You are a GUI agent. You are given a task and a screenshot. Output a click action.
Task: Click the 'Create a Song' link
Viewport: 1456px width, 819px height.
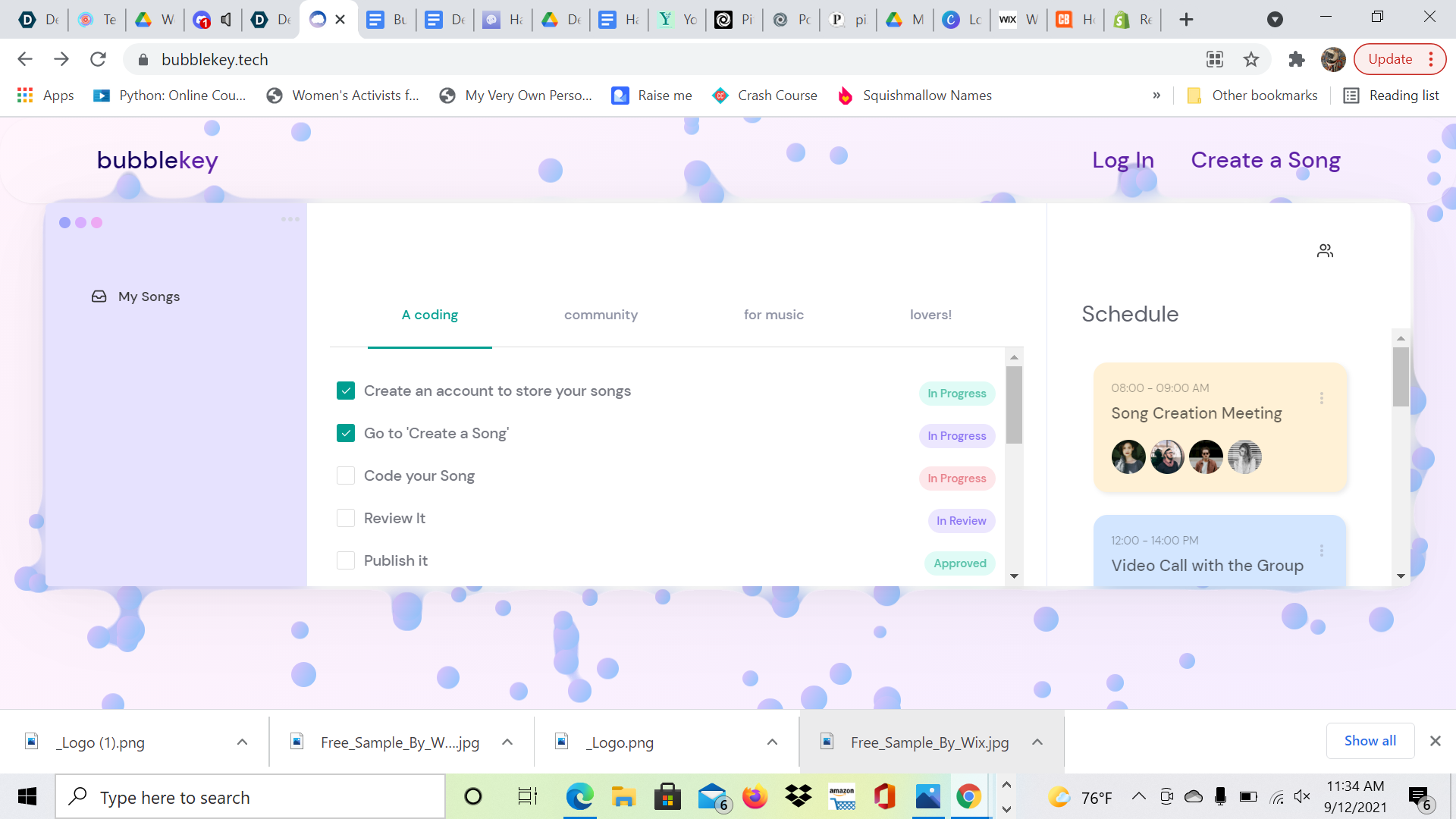click(x=1265, y=160)
